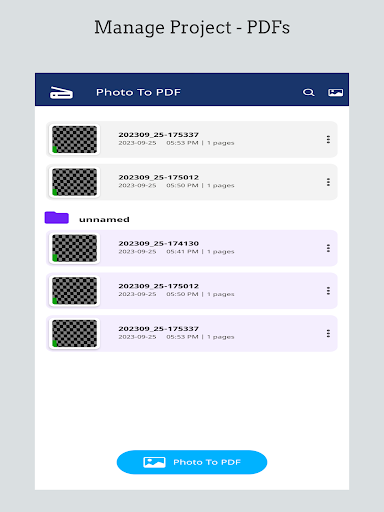Viewport: 384px width, 512px height.
Task: Open three-dot menu for folder's 202309_25-175012 item
Action: 328,291
